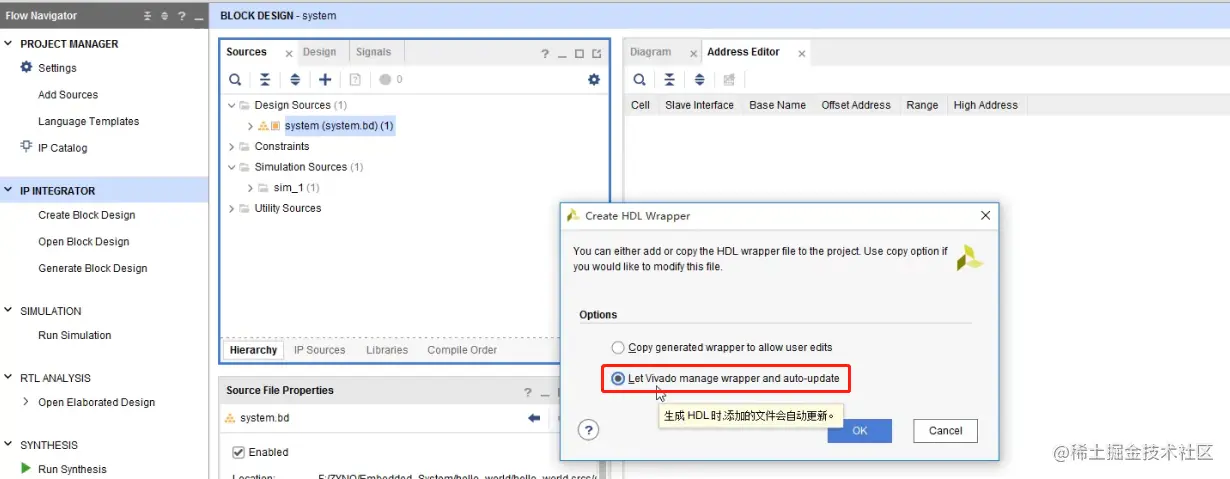Click the Settings gear in Project Manager

pyautogui.click(x=27, y=67)
